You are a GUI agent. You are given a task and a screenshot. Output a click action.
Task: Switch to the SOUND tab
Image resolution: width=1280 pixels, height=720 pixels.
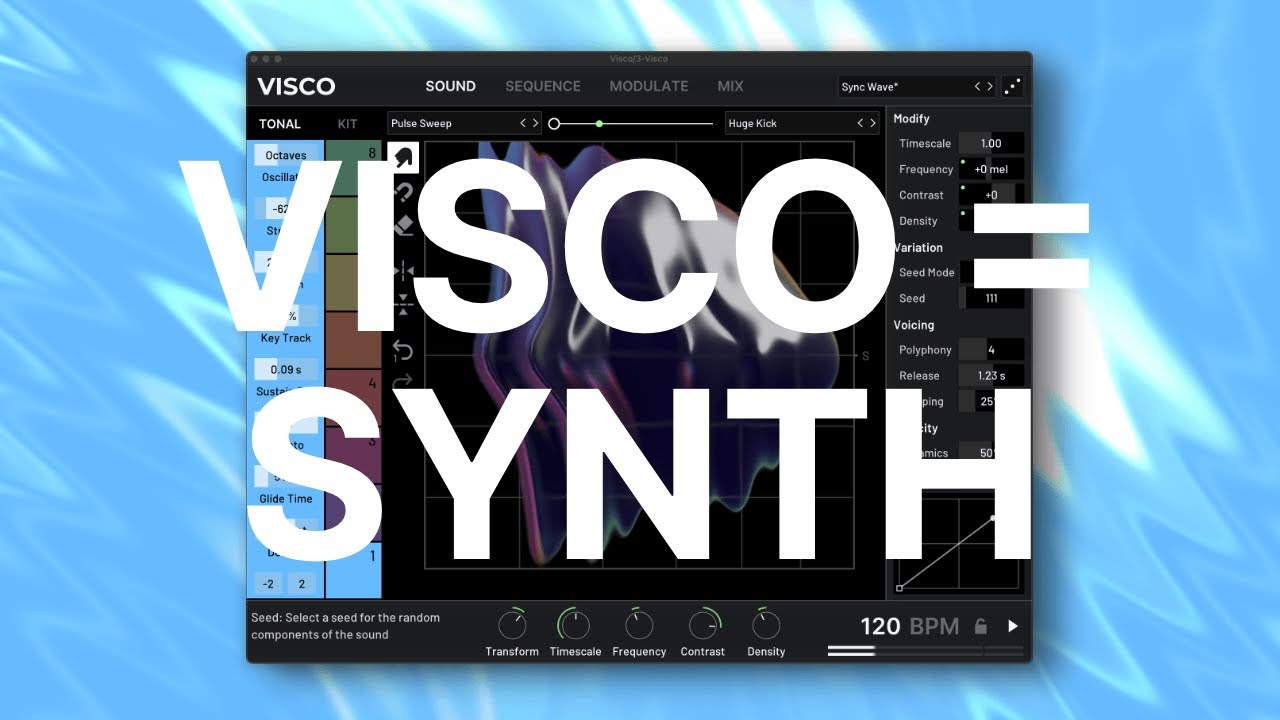point(450,86)
